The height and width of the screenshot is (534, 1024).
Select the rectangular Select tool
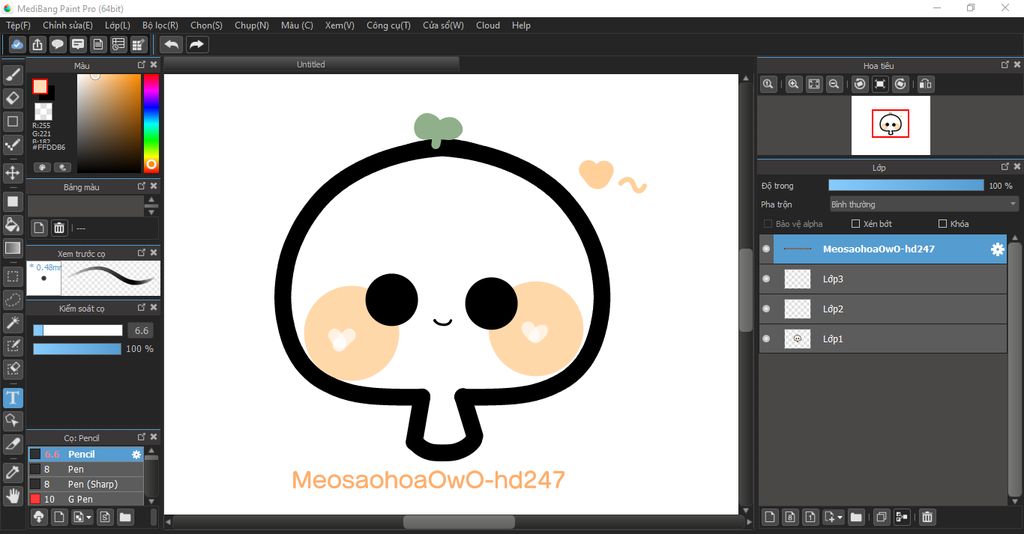(x=12, y=277)
